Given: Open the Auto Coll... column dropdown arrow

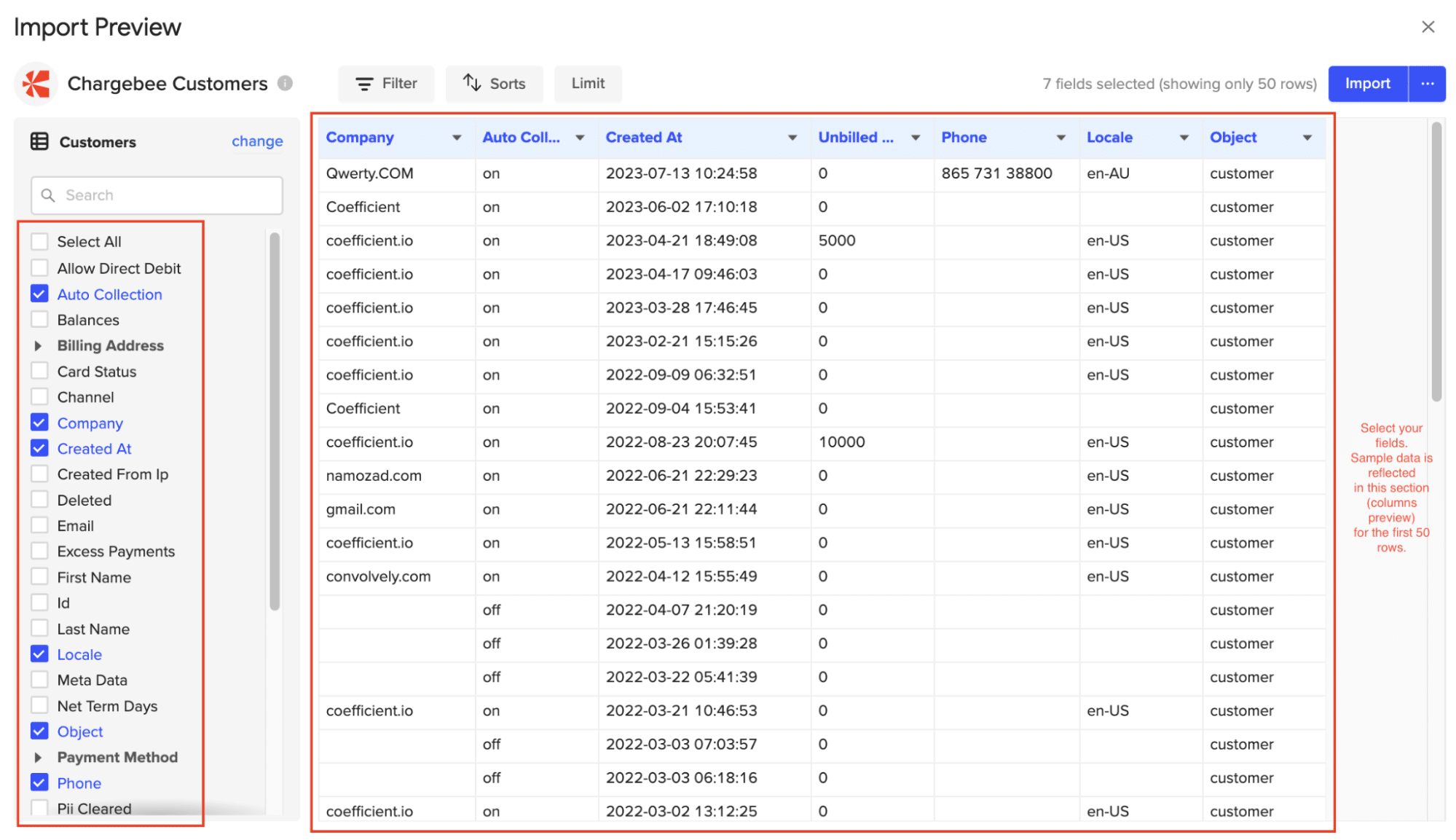Looking at the screenshot, I should click(580, 138).
